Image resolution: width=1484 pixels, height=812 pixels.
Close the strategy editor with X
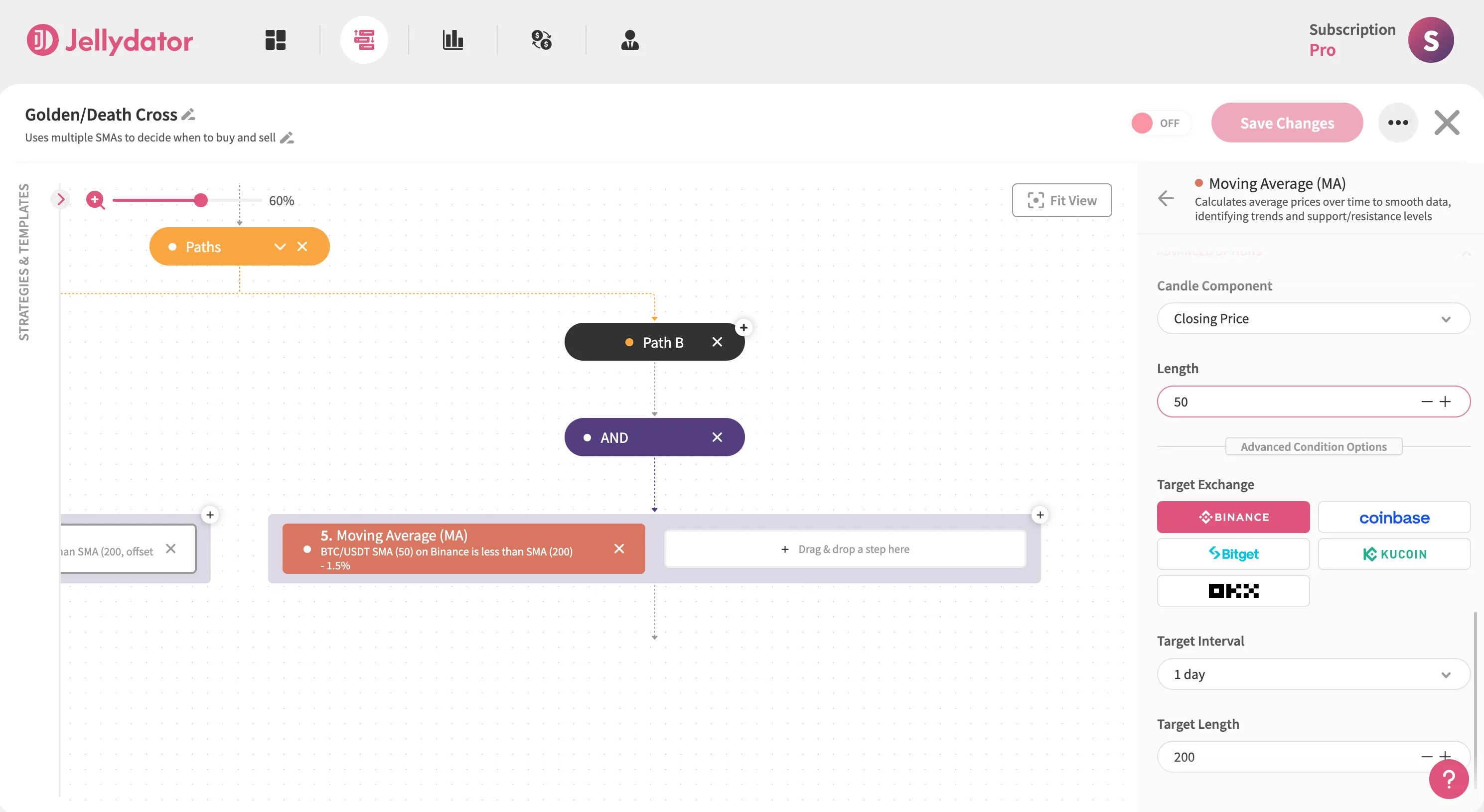[x=1447, y=123]
